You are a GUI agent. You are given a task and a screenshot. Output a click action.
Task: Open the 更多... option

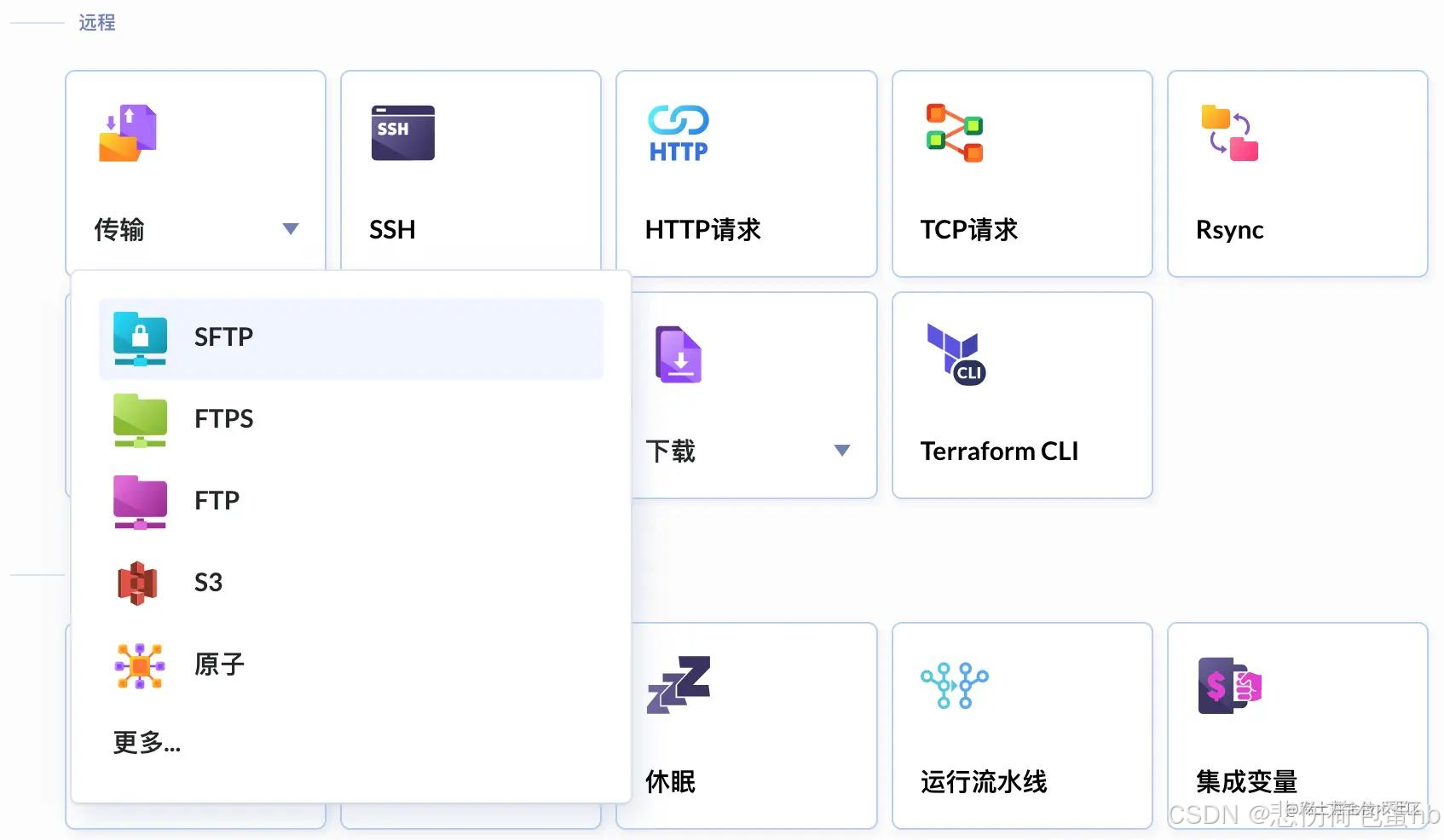click(x=147, y=743)
